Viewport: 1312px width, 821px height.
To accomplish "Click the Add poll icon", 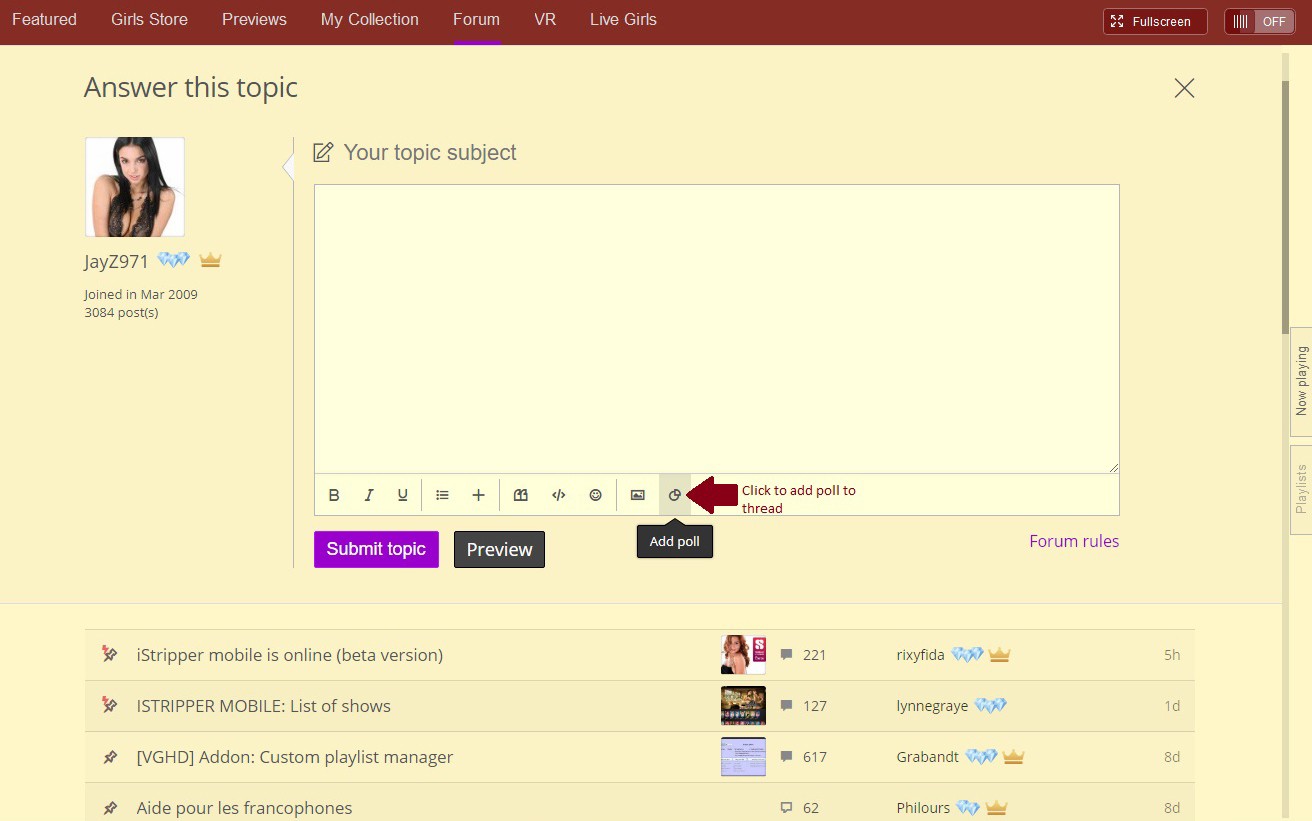I will [674, 495].
